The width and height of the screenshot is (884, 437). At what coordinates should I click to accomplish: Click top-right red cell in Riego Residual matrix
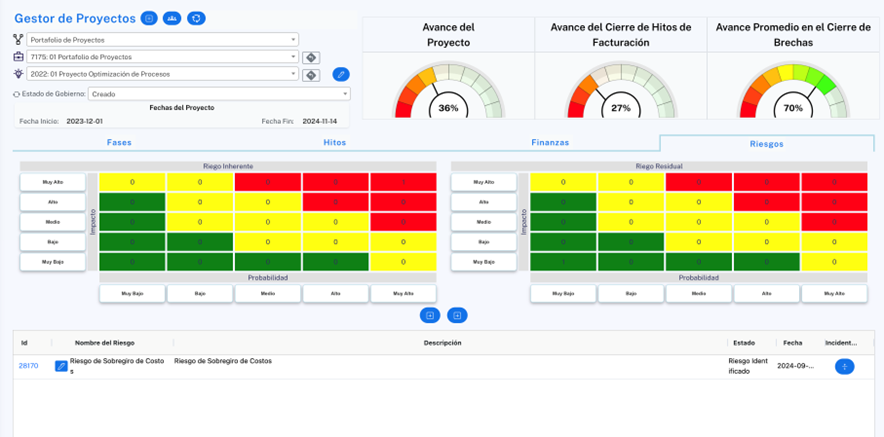click(x=834, y=182)
